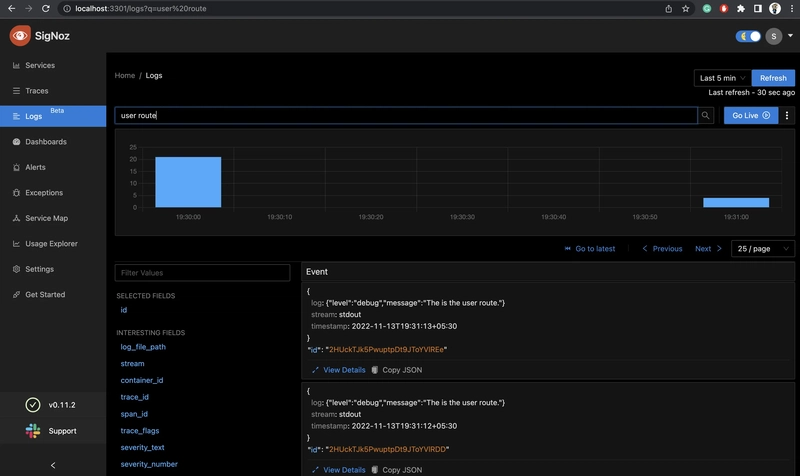Click the small 19:31:00 histogram bar

click(736, 203)
